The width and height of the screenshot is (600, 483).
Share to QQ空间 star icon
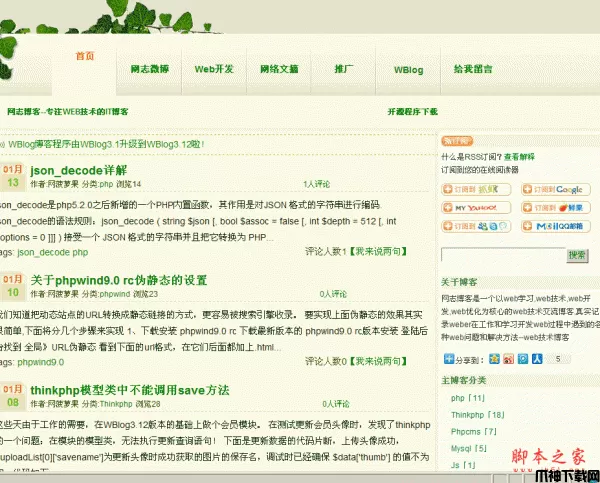point(494,359)
